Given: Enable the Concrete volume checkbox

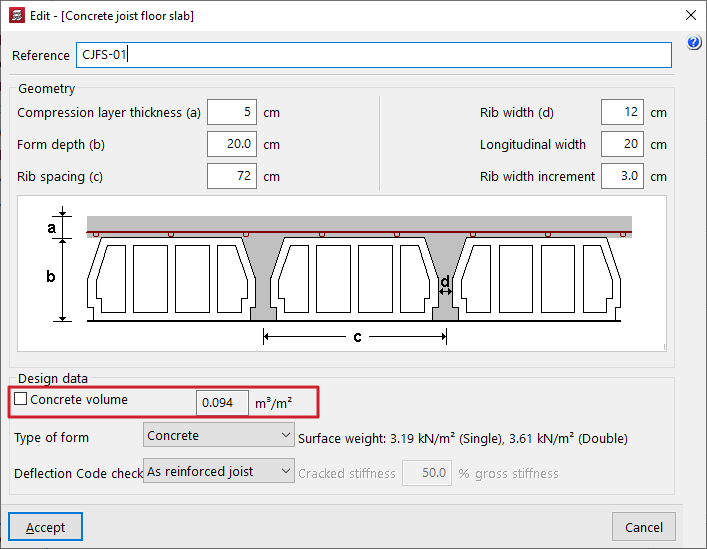Looking at the screenshot, I should [x=21, y=400].
